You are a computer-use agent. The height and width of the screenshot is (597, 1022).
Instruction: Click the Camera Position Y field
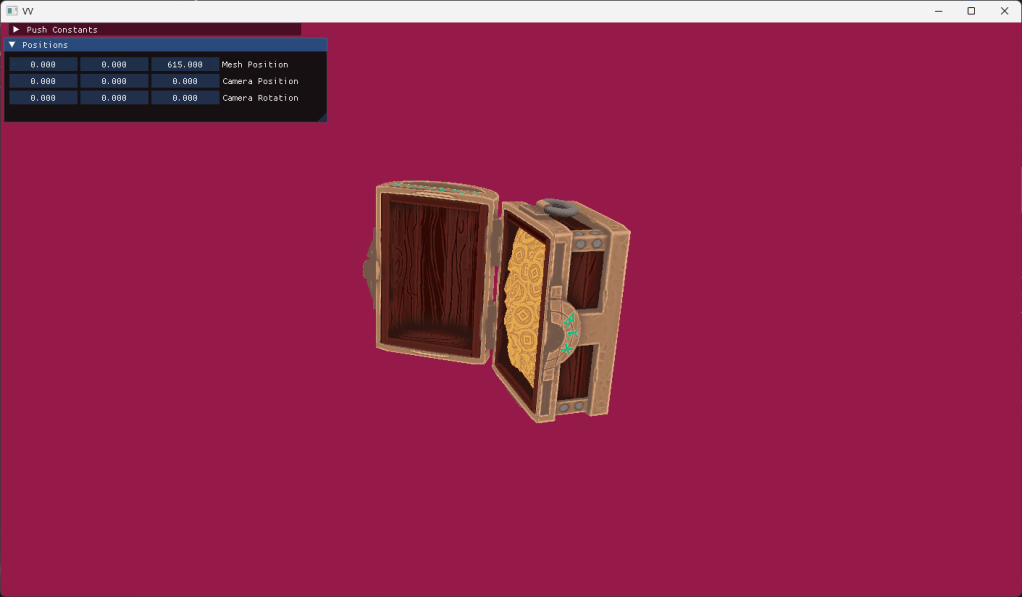click(114, 81)
